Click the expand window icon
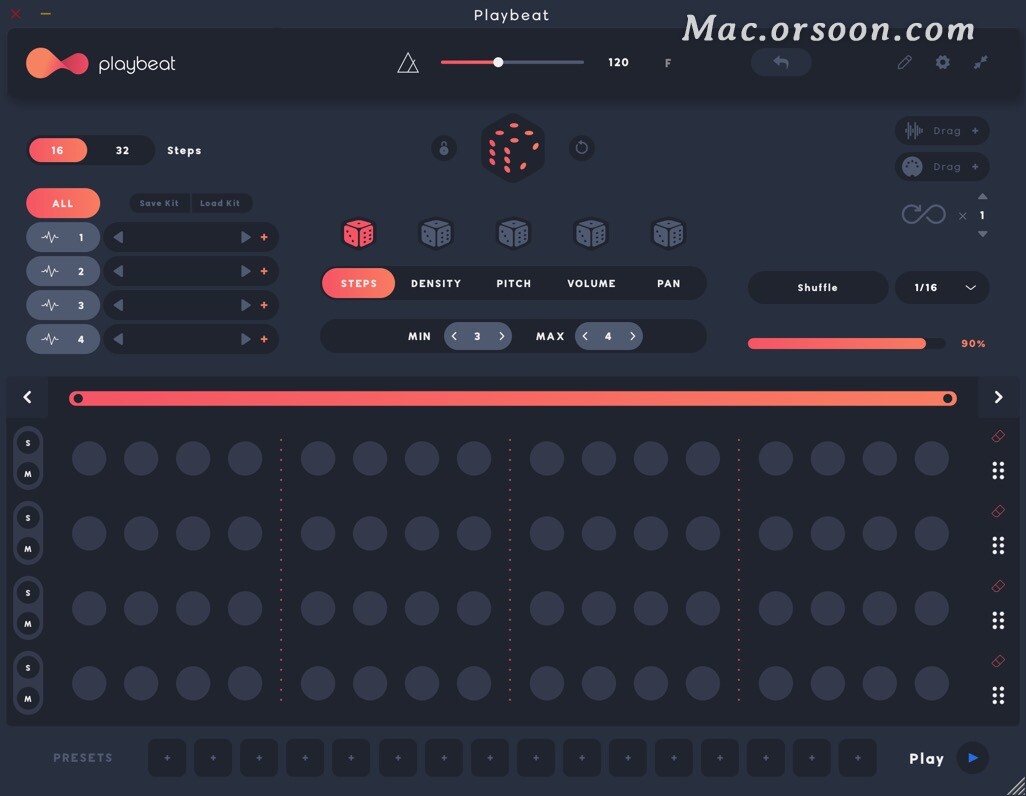 click(x=980, y=62)
